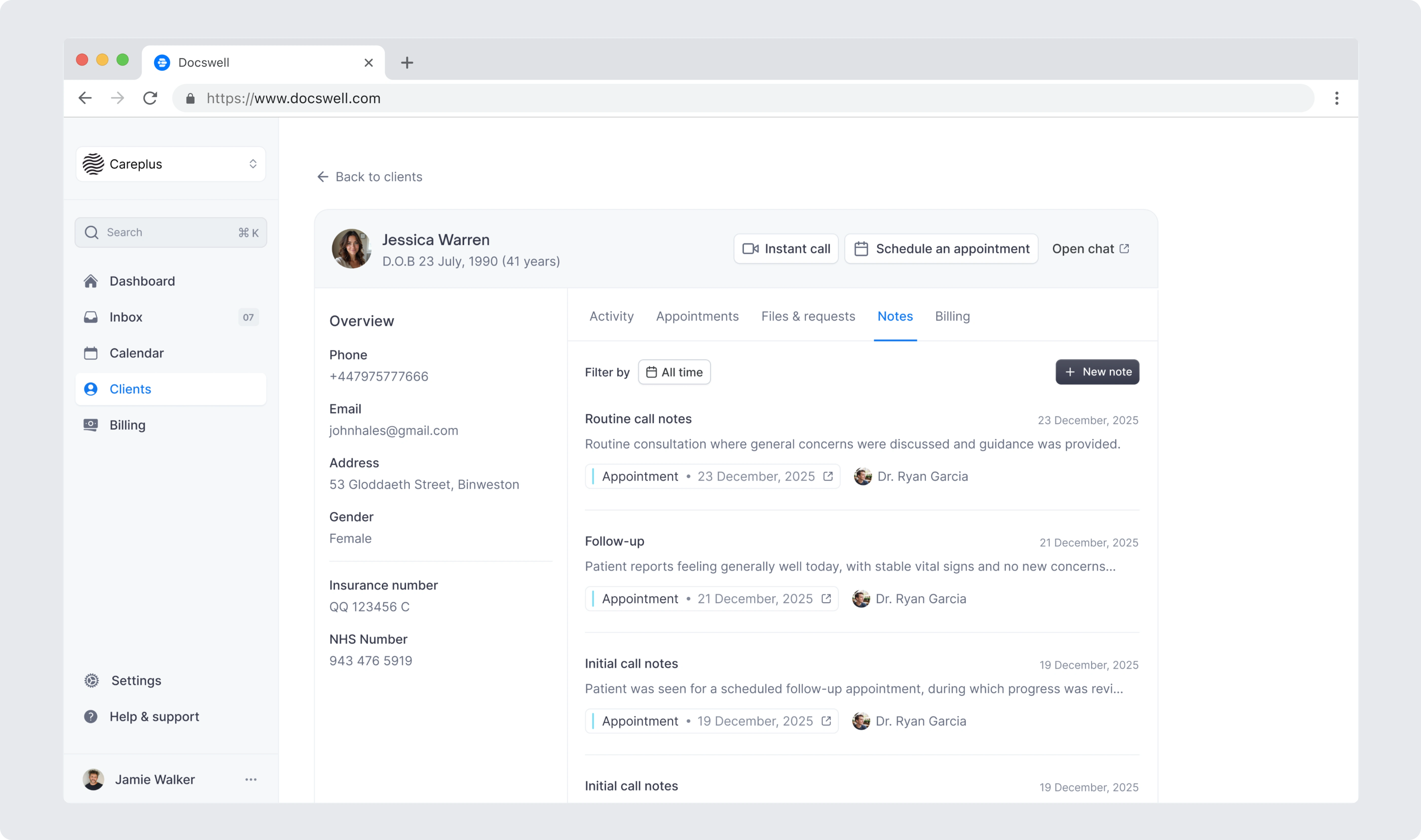Open Settings gear icon
Screen dimensions: 1421x840
(91, 680)
